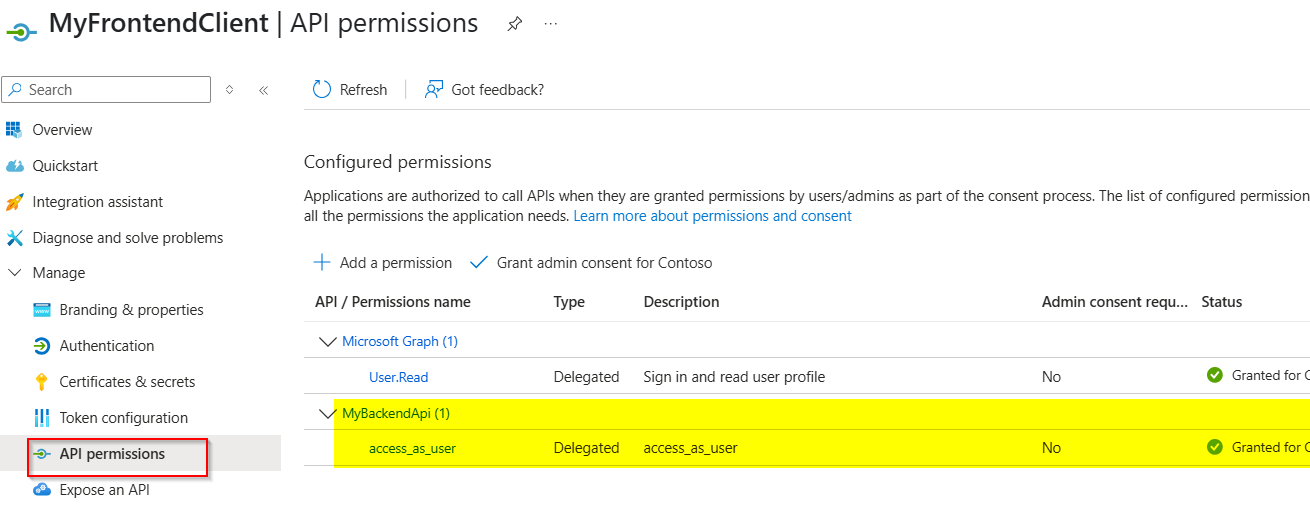The image size is (1310, 516).
Task: Click 'No' admin consent in User.Read row
Action: click(x=1051, y=377)
